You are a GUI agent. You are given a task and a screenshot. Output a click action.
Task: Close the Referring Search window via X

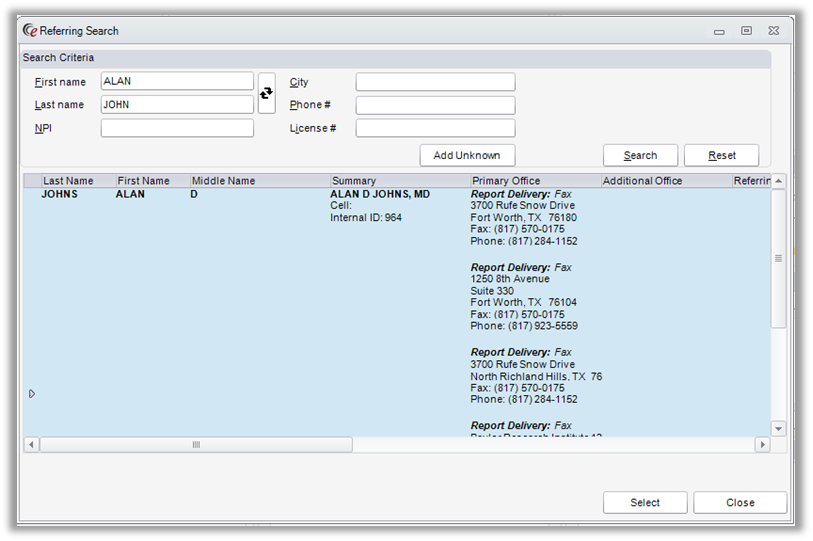click(774, 31)
